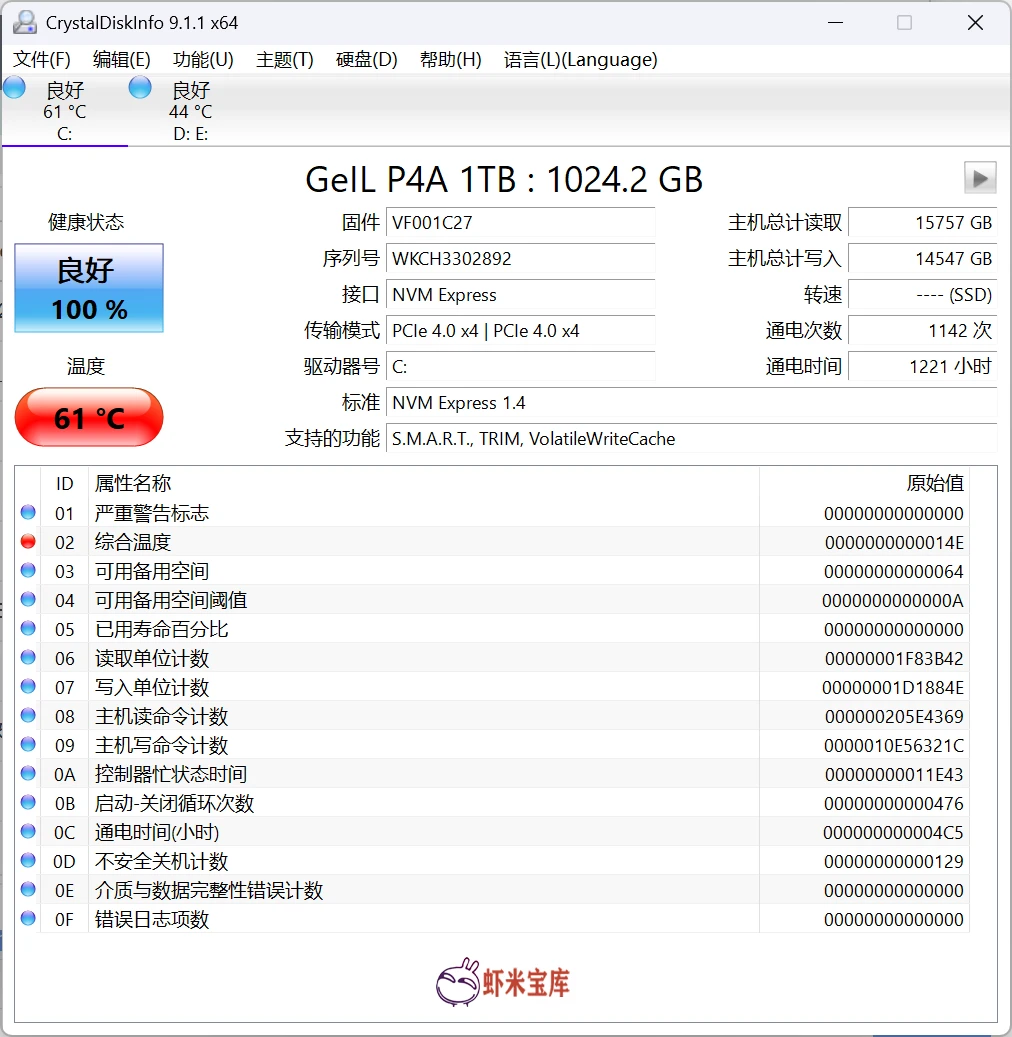1012x1037 pixels.
Task: Open the 主题(T) menu
Action: (284, 60)
